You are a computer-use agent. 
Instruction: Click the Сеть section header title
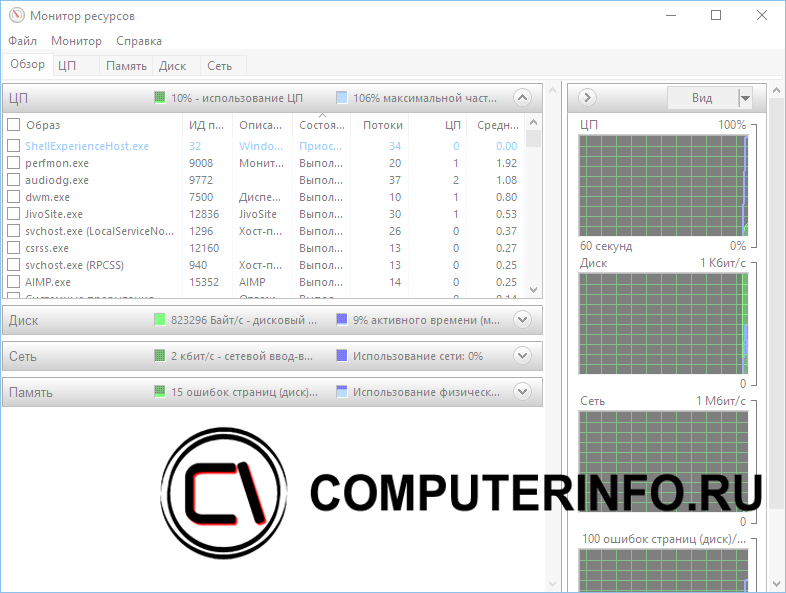[23, 356]
